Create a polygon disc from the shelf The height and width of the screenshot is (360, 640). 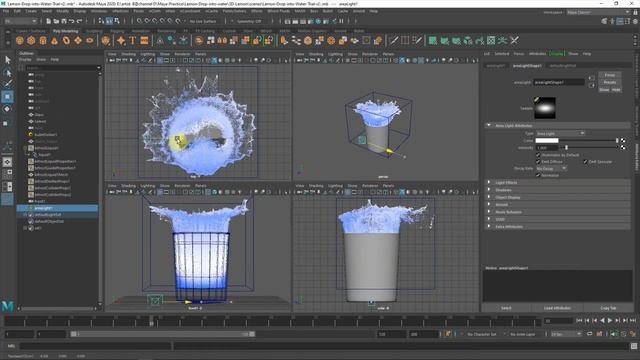pos(90,40)
